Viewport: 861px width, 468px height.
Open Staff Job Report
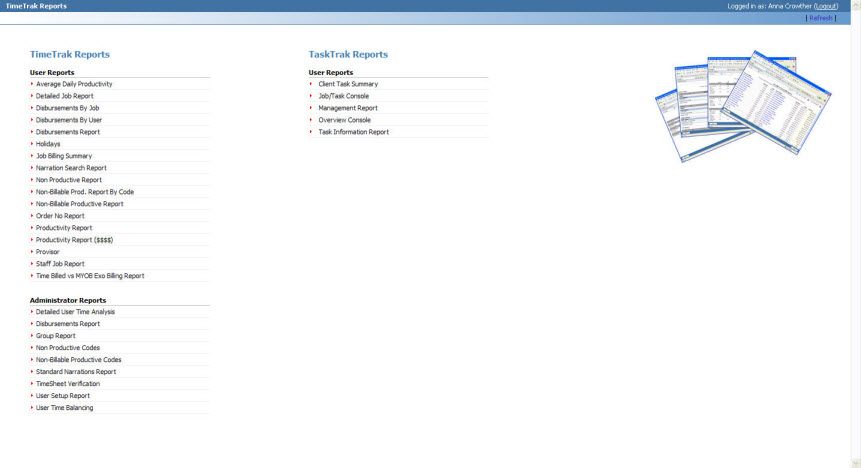tap(60, 264)
